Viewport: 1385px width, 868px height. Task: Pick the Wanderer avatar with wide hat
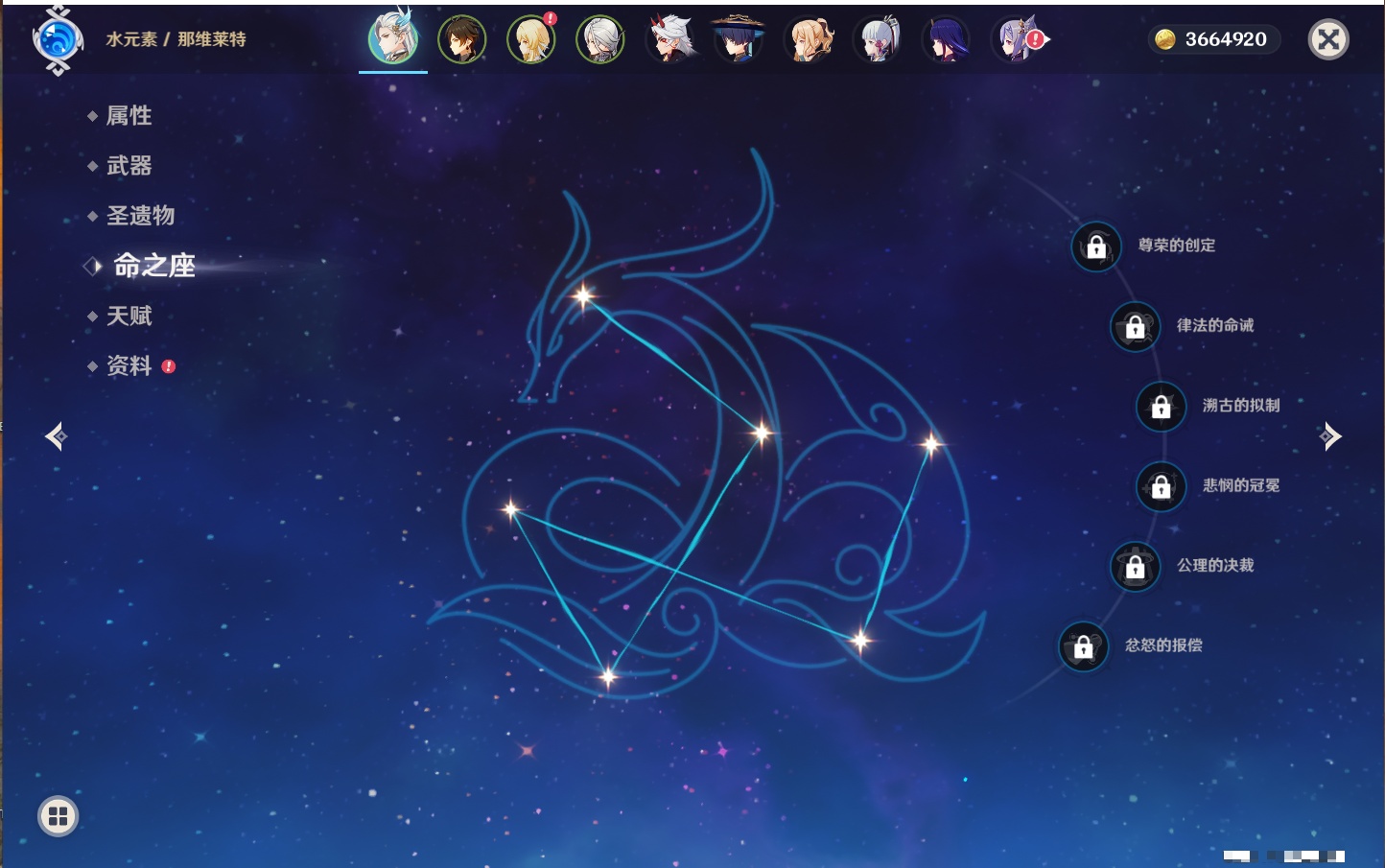[739, 39]
